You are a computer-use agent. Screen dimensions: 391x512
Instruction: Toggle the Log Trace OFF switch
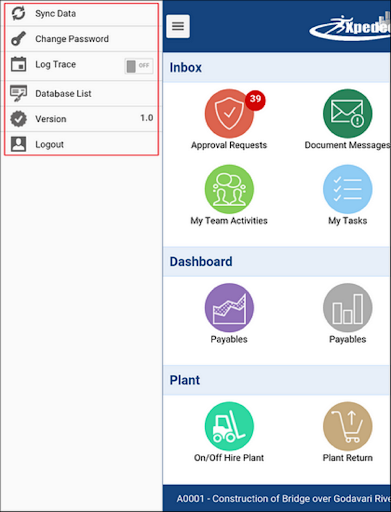[139, 66]
